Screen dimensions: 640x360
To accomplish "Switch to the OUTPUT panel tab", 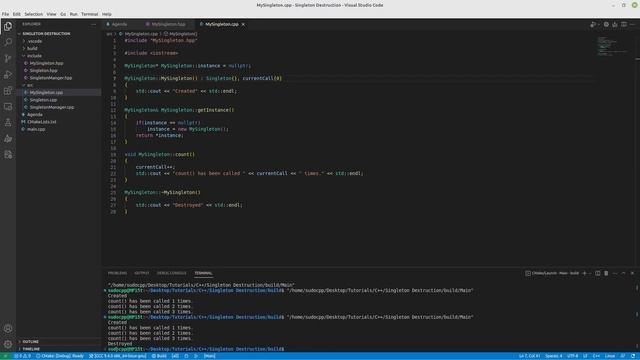I will (142, 273).
